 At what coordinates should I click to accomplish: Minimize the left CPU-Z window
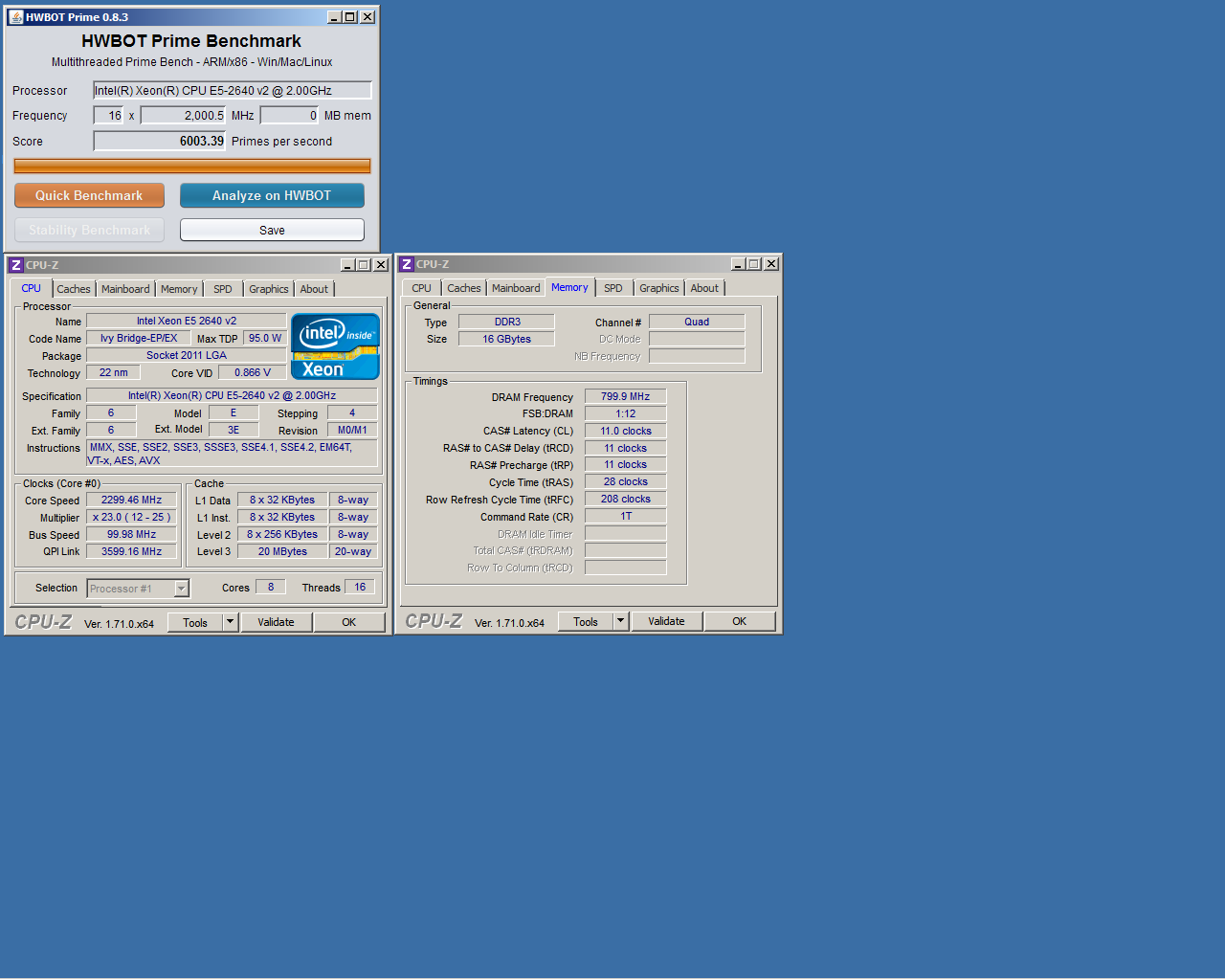(x=347, y=265)
